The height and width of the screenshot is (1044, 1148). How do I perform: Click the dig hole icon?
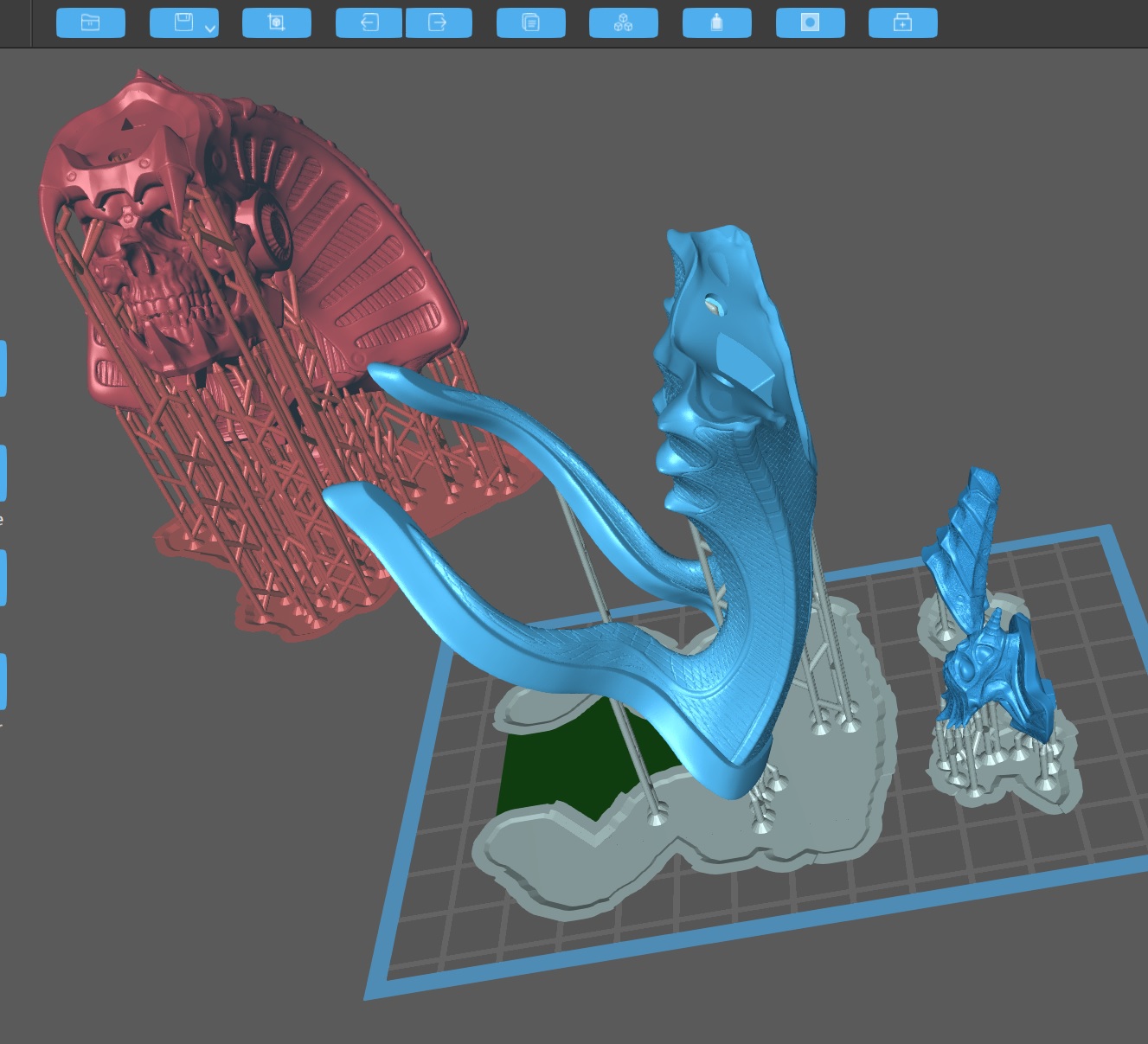[811, 23]
